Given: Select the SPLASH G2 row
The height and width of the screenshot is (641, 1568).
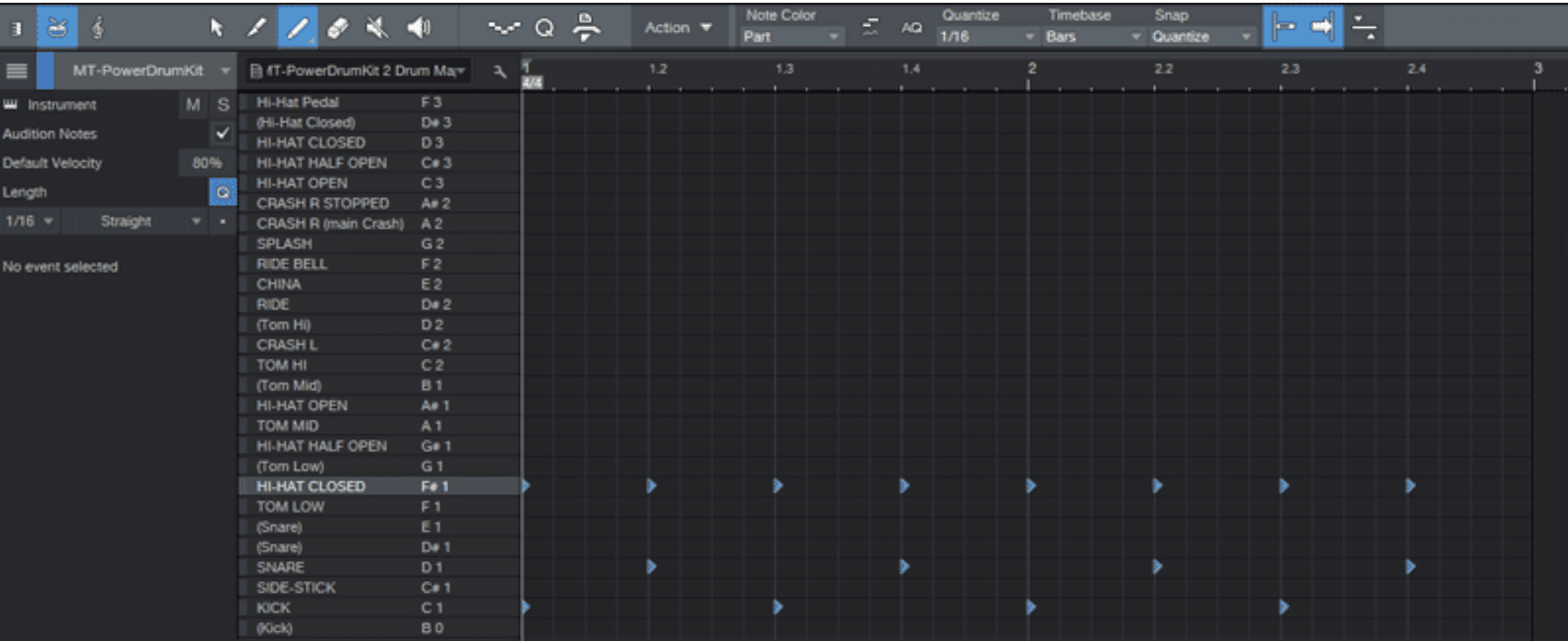Looking at the screenshot, I should click(379, 244).
